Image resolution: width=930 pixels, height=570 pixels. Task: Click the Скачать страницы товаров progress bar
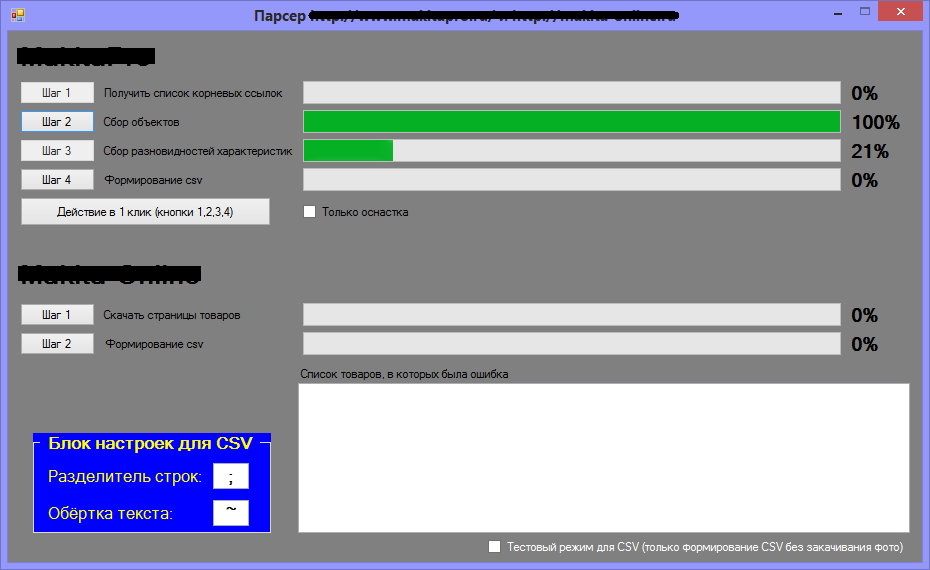[571, 315]
